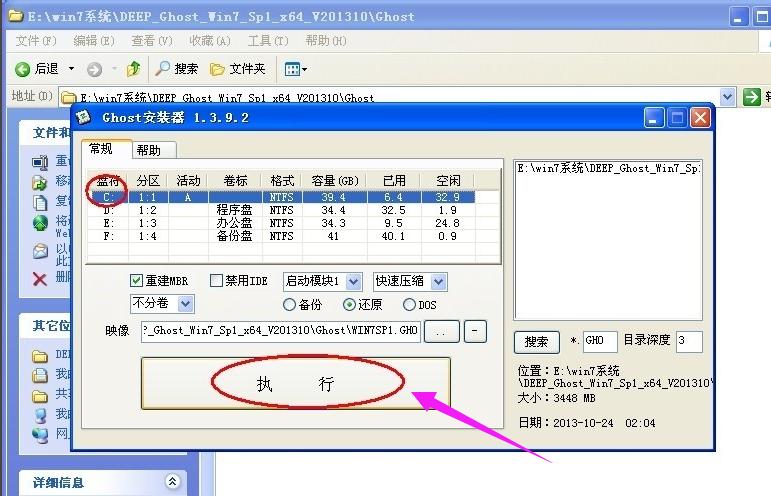The height and width of the screenshot is (496, 771).
Task: Open the Search (搜索) magnifier toolbar icon
Action: 163,69
